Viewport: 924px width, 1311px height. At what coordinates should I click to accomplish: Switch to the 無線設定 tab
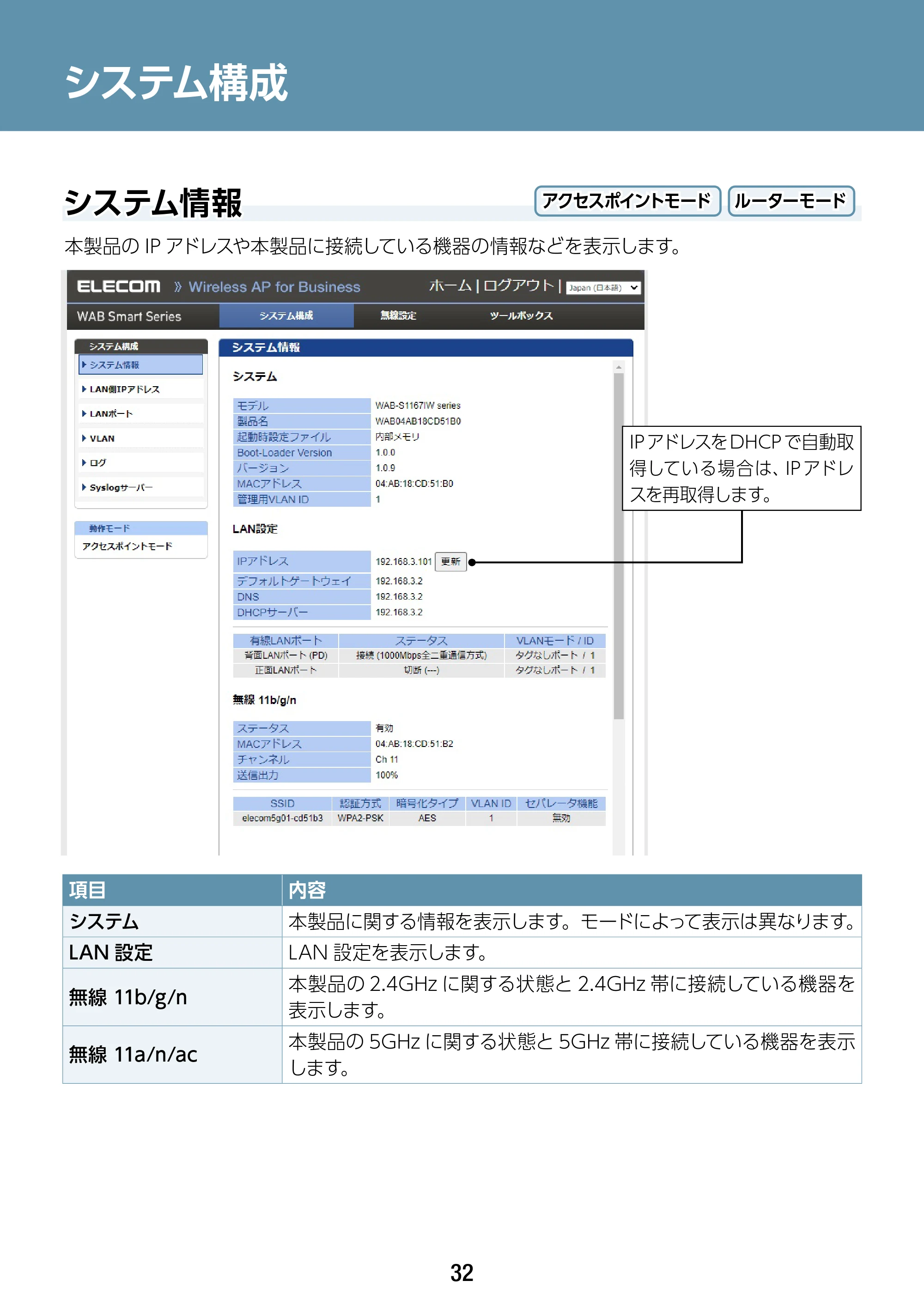[x=398, y=316]
